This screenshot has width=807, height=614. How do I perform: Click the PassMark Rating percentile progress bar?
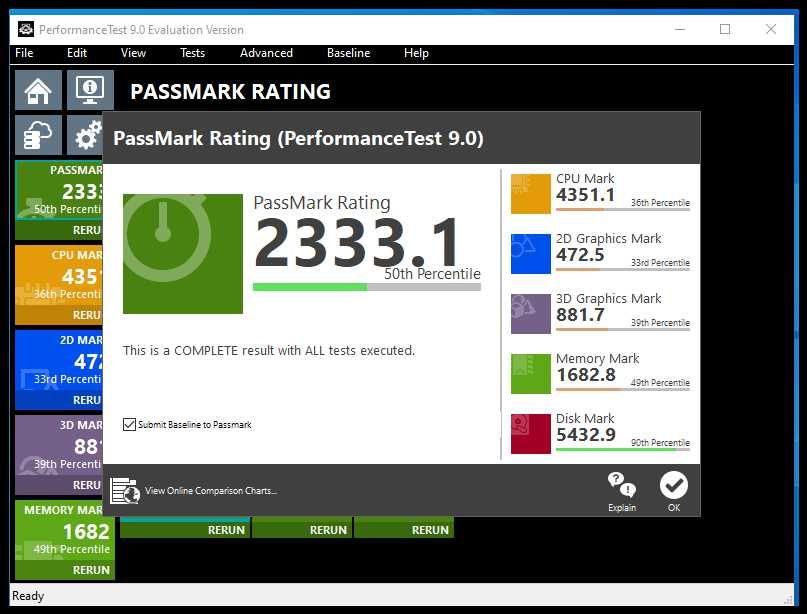[x=367, y=287]
